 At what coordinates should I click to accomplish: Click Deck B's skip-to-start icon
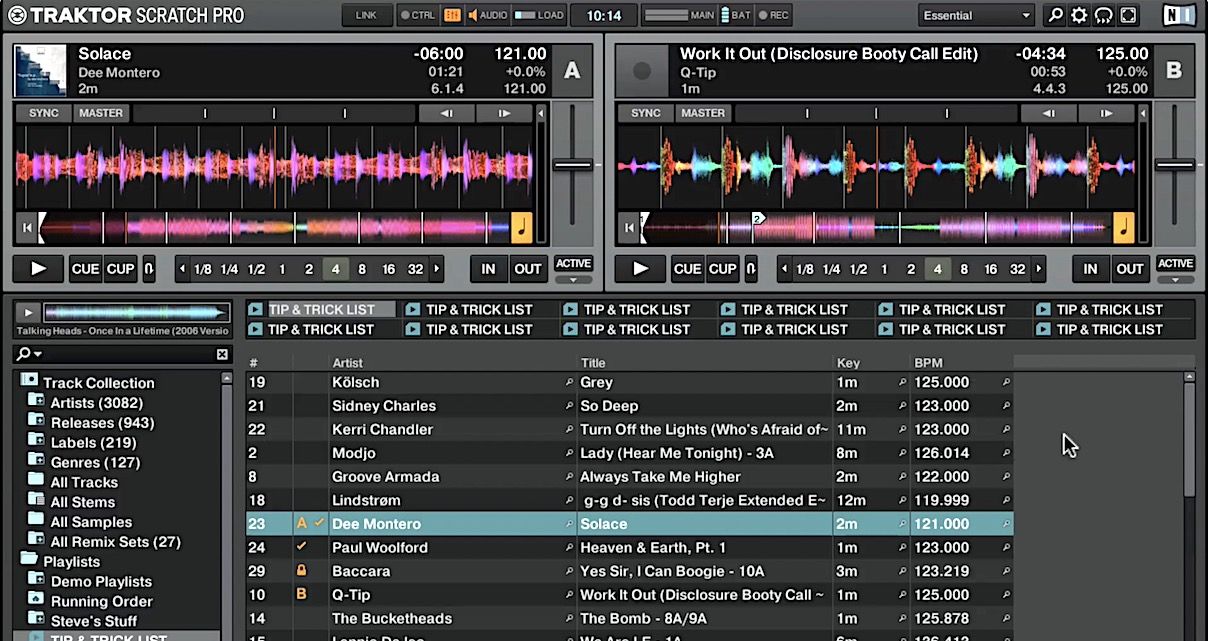(628, 228)
